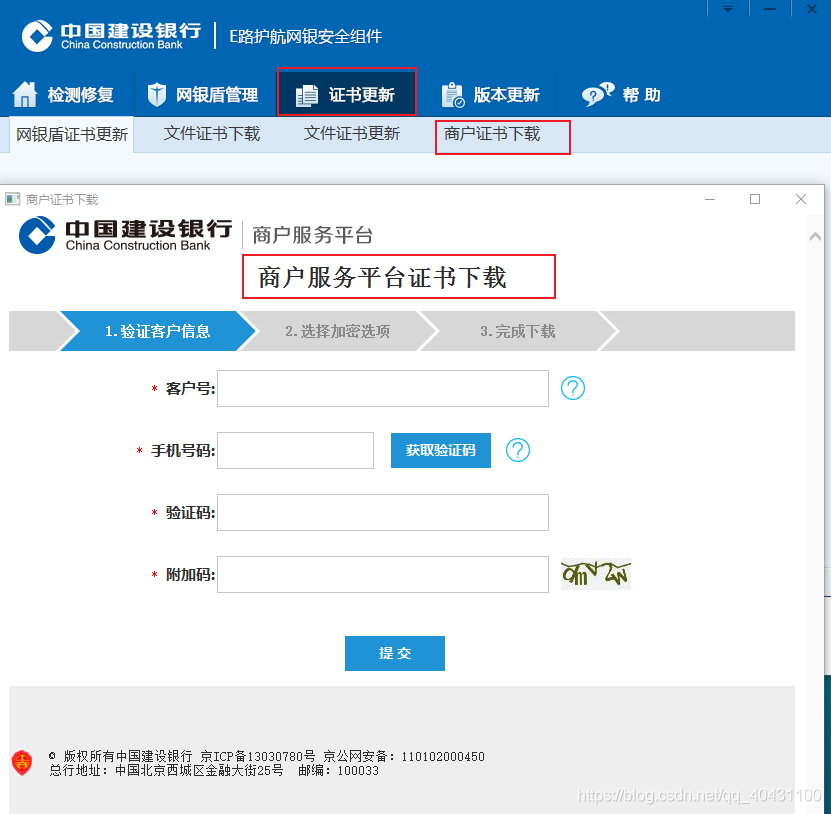Open help icon next to 获取验证码
The height and width of the screenshot is (814, 831).
pyautogui.click(x=518, y=450)
